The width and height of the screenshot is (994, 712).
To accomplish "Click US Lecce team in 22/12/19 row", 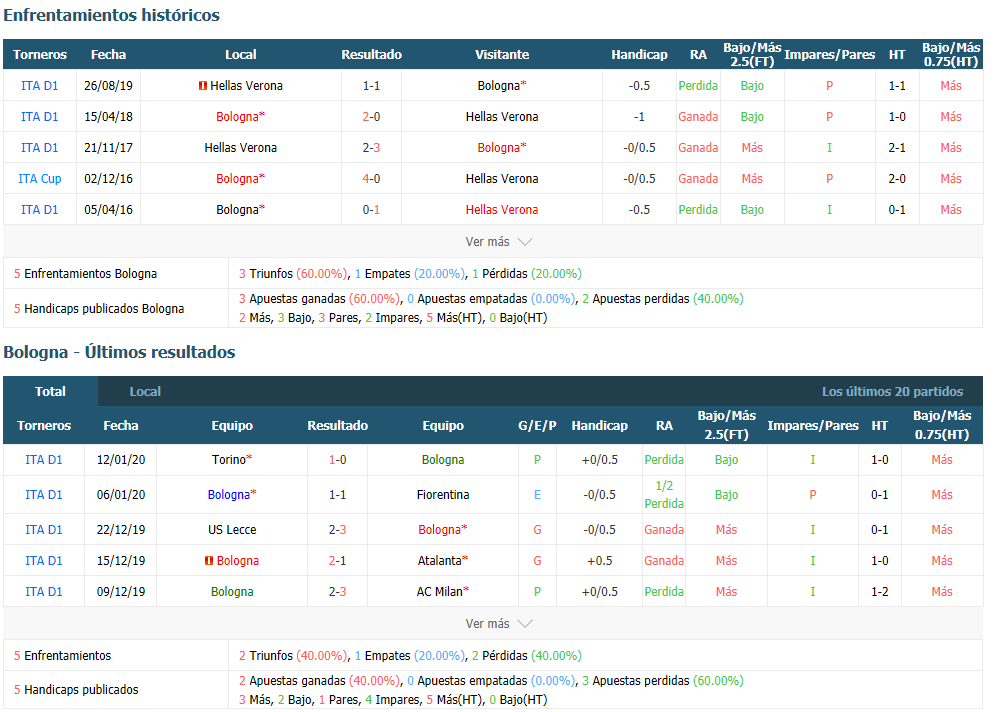I will click(x=232, y=529).
